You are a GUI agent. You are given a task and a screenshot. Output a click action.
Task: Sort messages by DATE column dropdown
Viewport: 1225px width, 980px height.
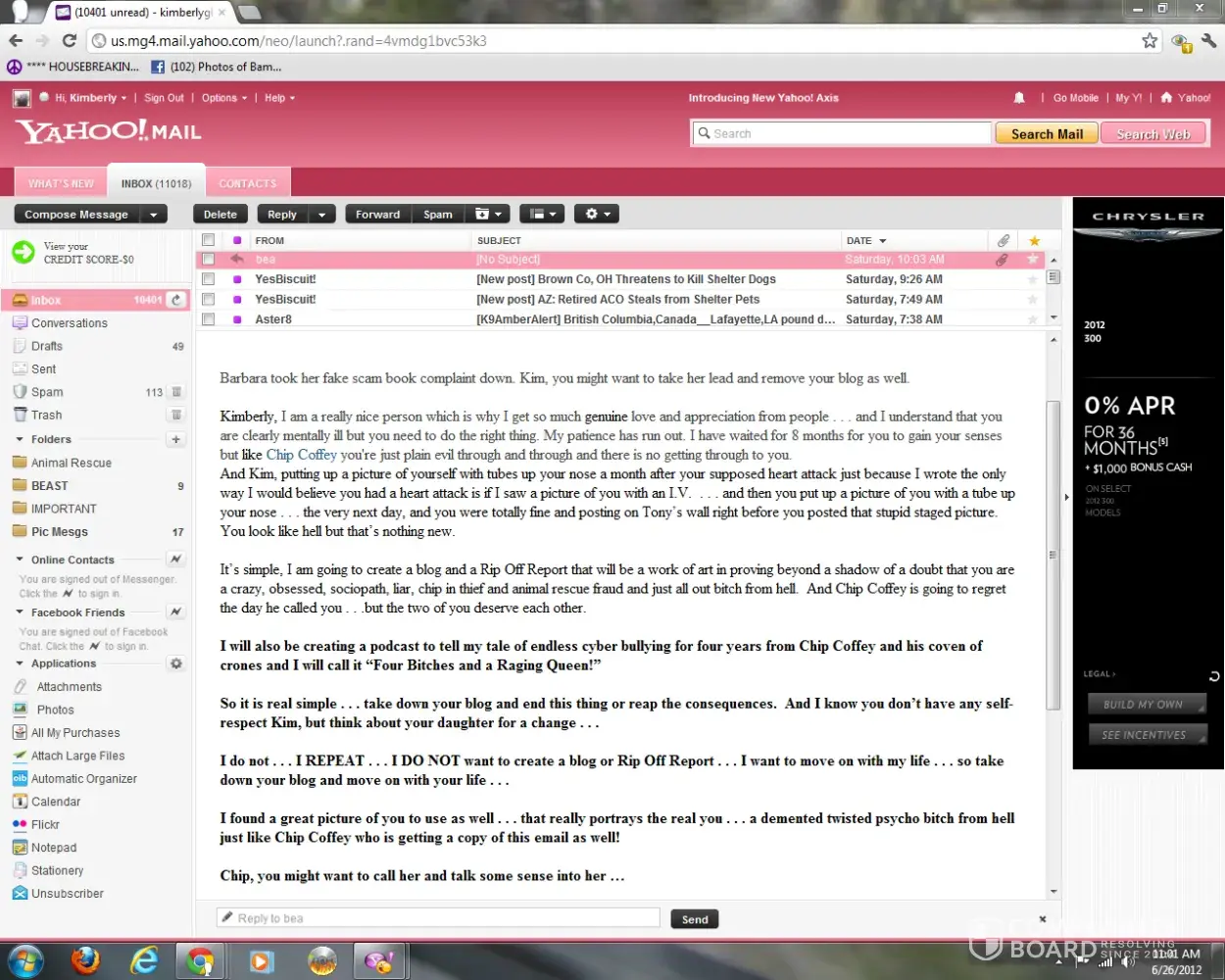tap(867, 240)
